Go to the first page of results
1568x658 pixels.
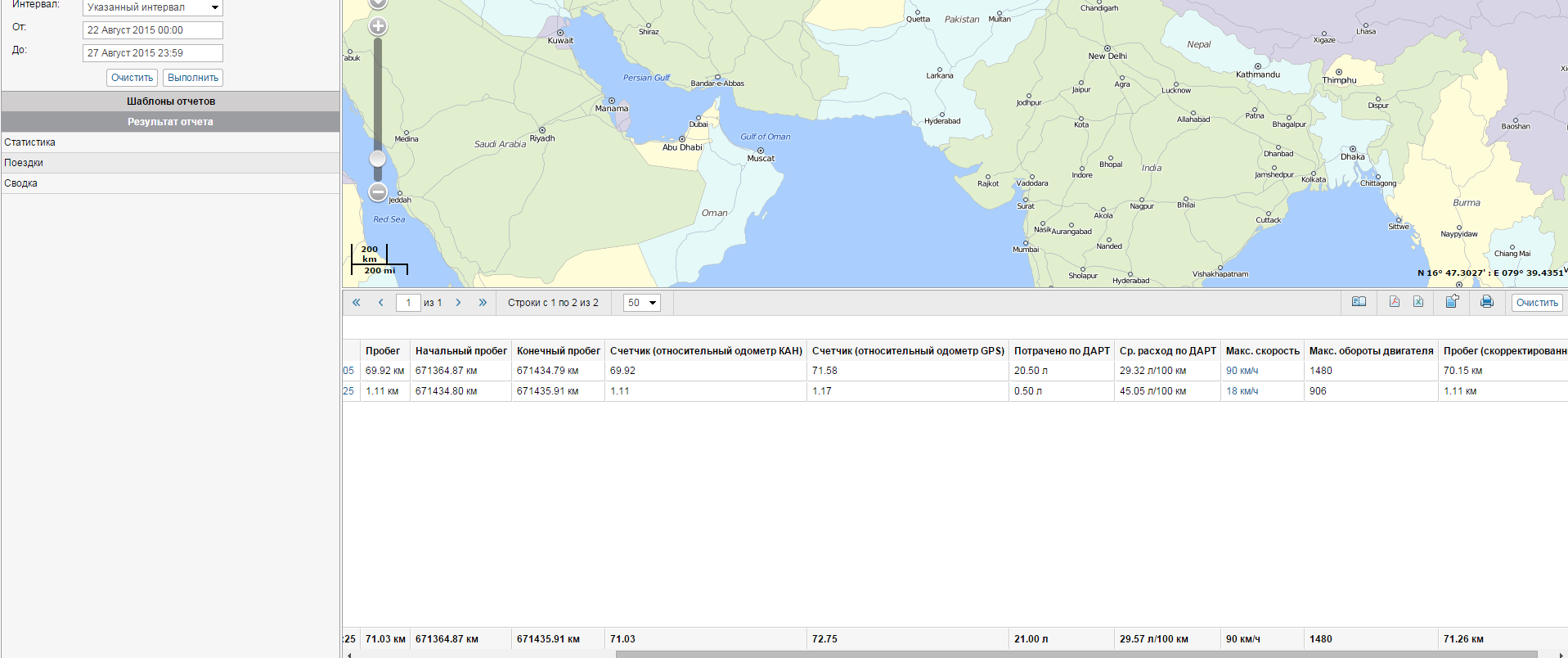(x=357, y=303)
